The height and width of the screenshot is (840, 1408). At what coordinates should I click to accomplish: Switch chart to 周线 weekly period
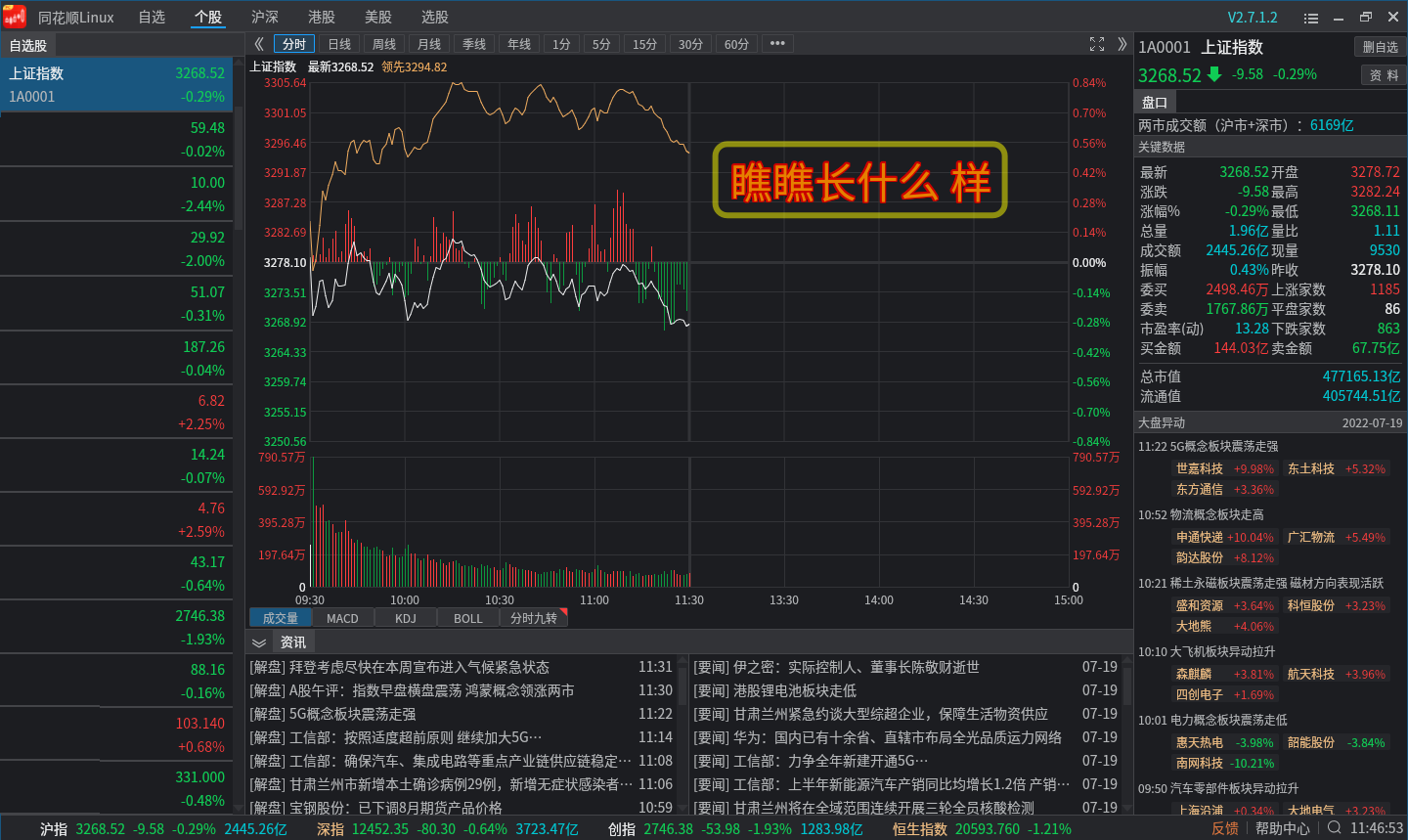click(384, 44)
